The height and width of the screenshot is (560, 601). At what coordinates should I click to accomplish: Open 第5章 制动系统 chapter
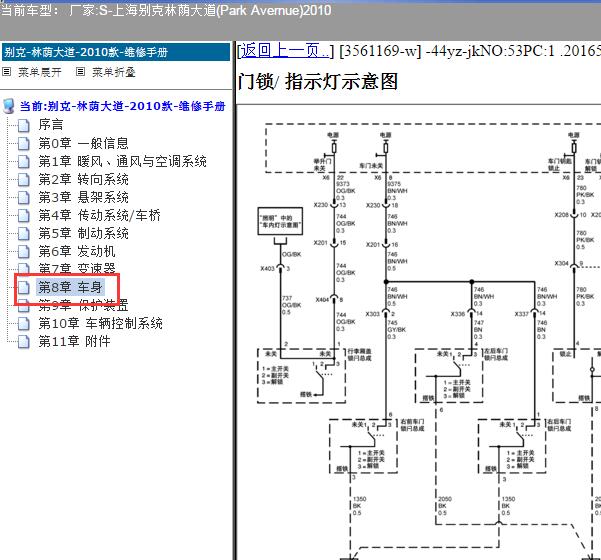click(x=83, y=233)
